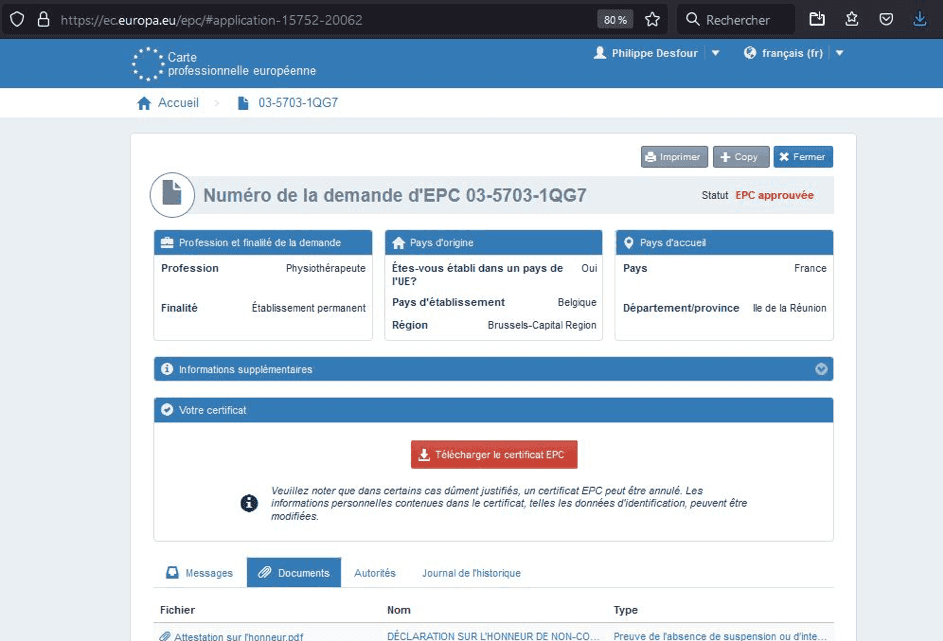Click the info icon beside certificate notice
This screenshot has width=943, height=641.
point(249,503)
